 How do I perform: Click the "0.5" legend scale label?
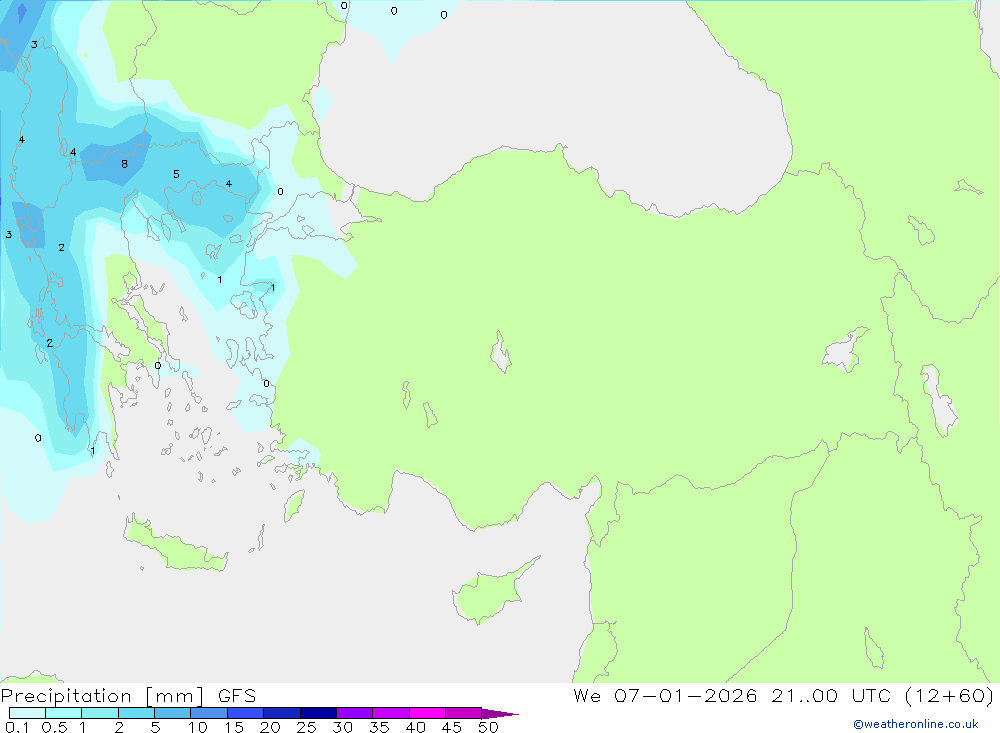(54, 727)
